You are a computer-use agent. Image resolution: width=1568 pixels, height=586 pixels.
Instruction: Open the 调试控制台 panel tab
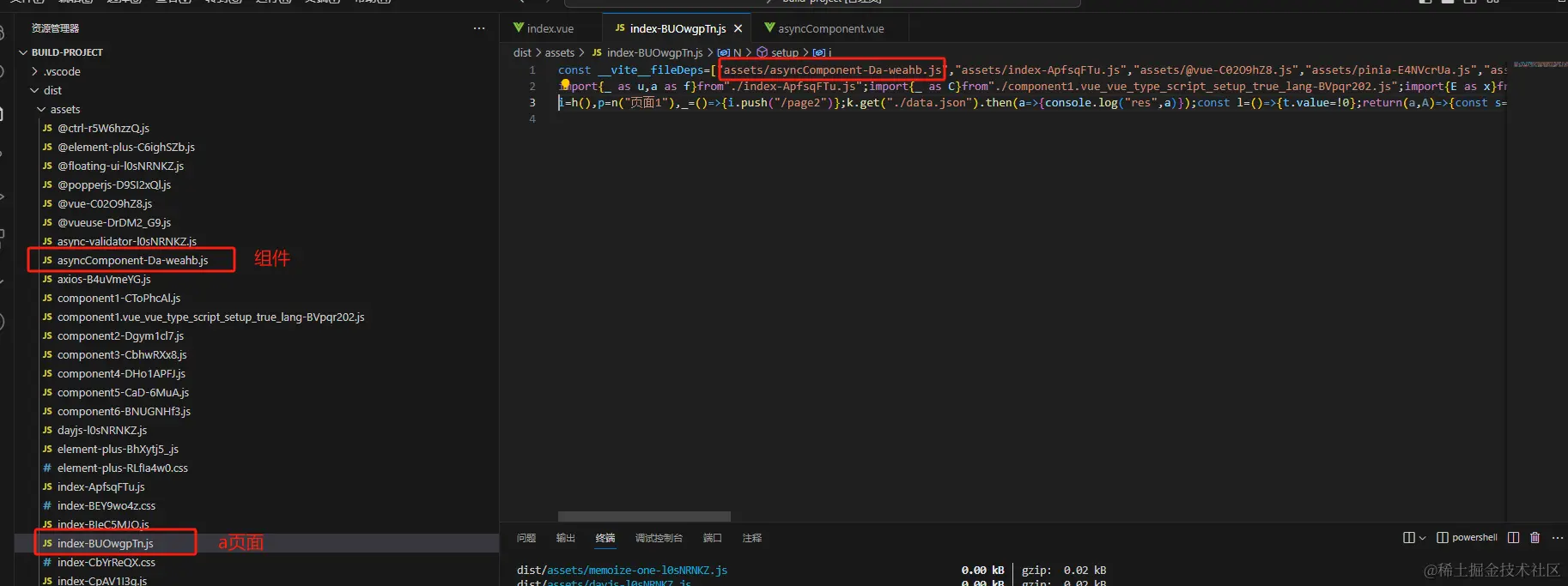tap(659, 538)
